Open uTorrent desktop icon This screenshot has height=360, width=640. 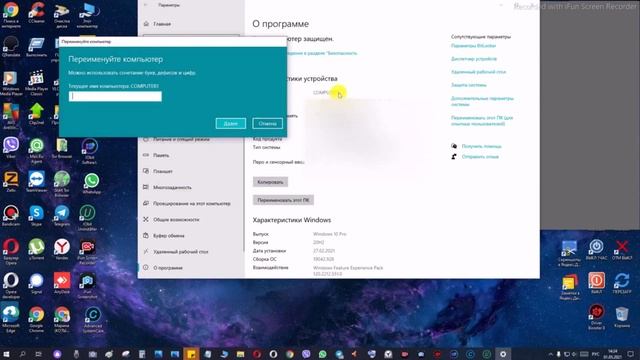pos(36,249)
